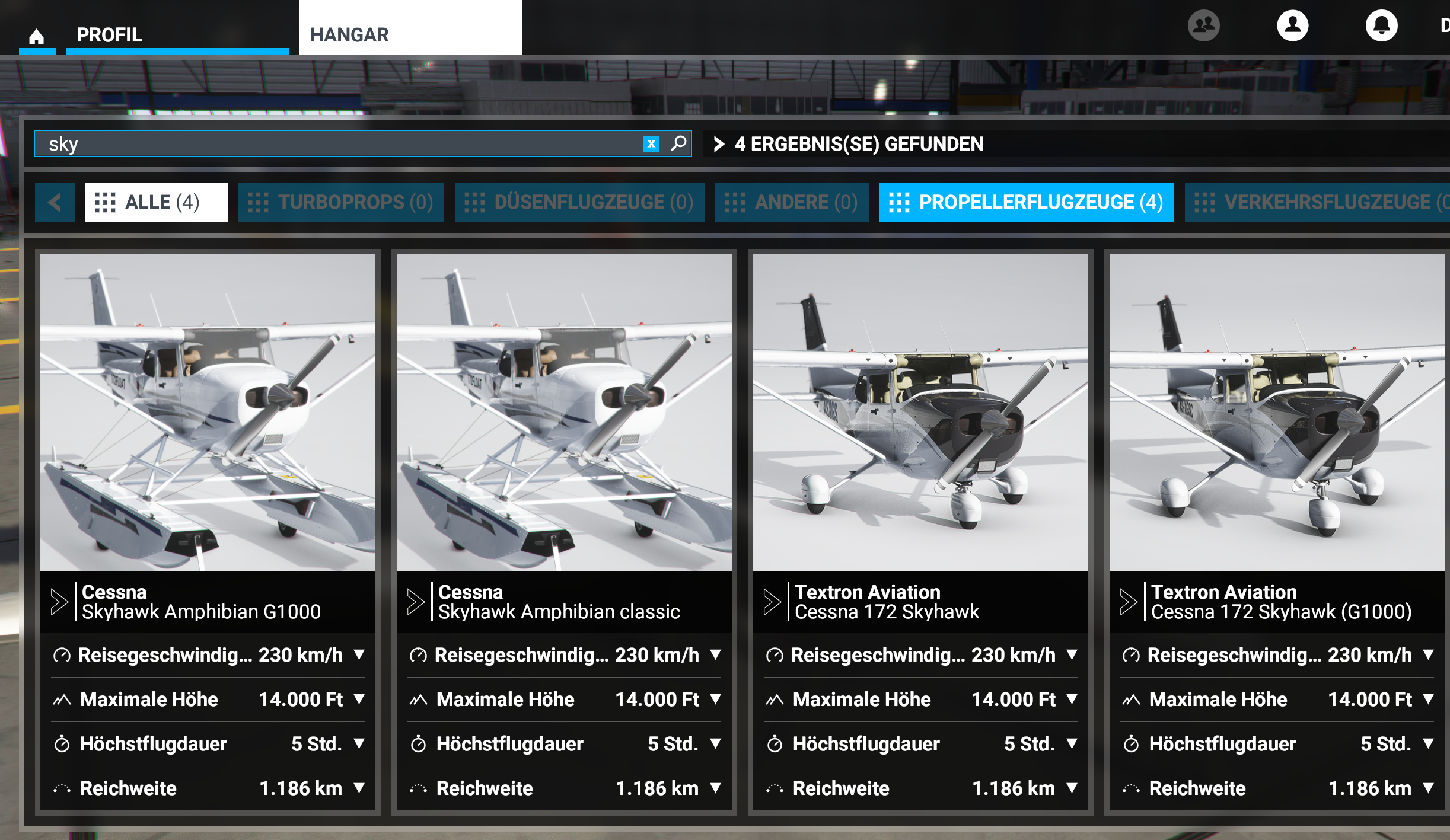Switch to the HANGAR tab
This screenshot has height=840, width=1450.
410,28
